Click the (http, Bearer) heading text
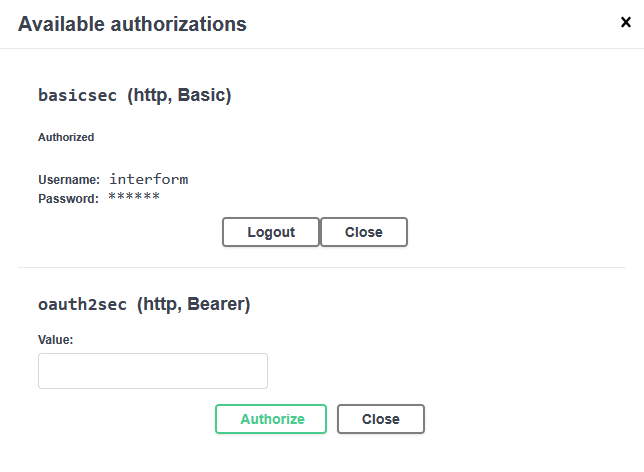Screen dimensions: 644x472 193,304
